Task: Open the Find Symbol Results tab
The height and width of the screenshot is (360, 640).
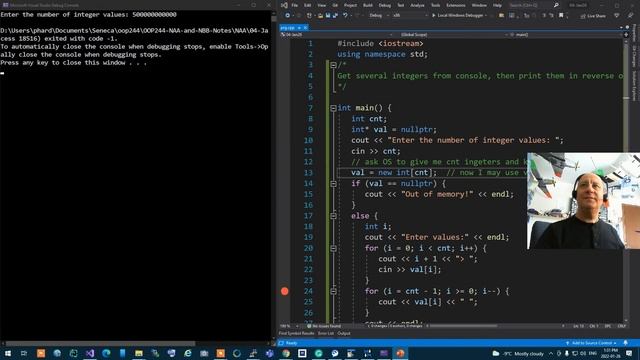Action: [x=296, y=333]
